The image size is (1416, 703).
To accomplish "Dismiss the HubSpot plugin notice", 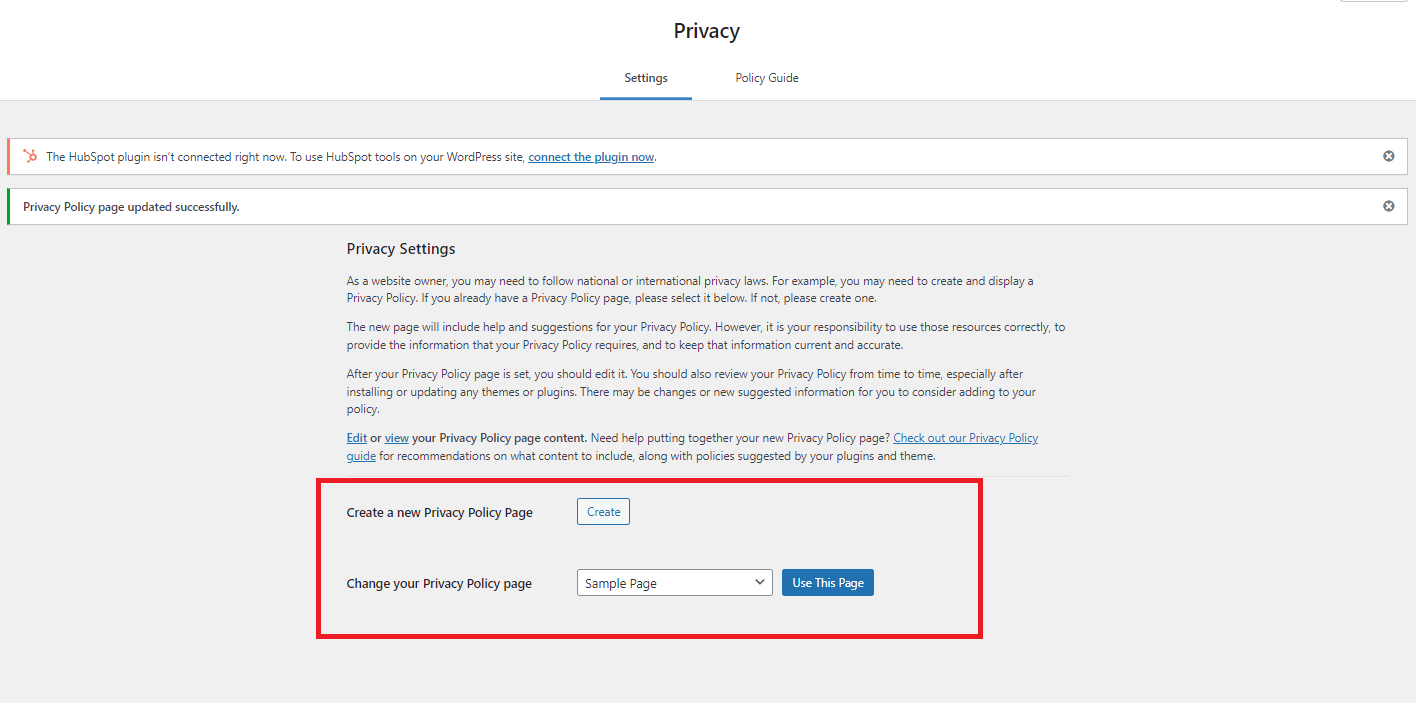I will (1388, 156).
